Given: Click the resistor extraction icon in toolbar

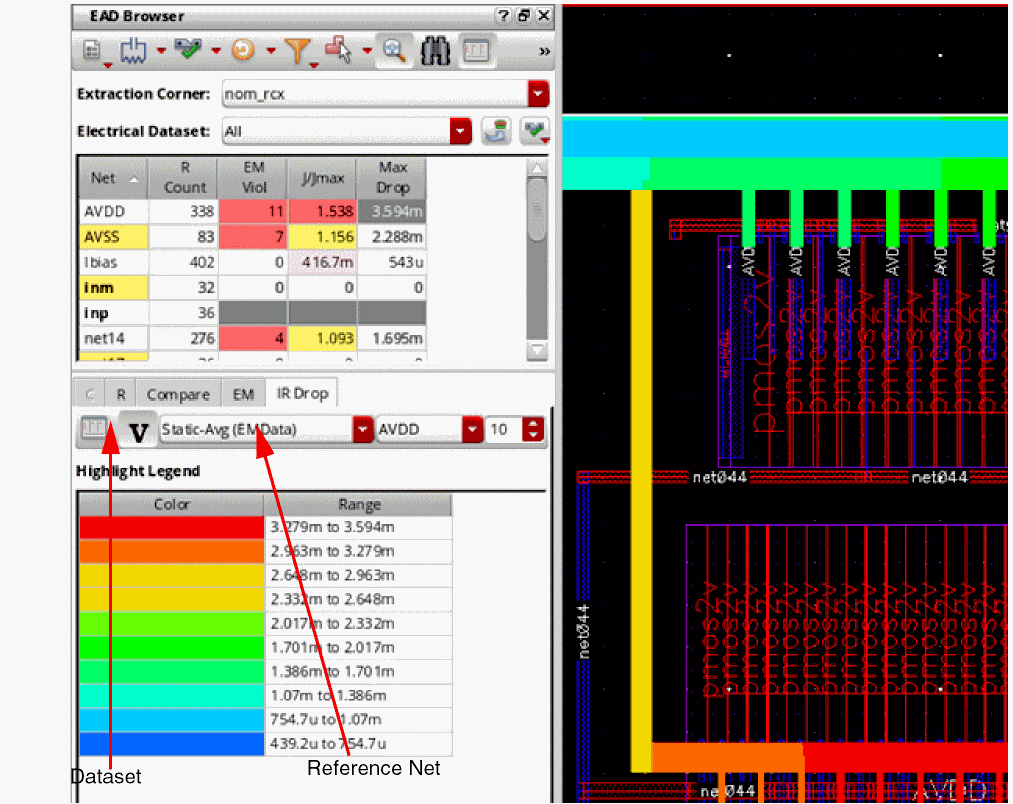Looking at the screenshot, I should (x=134, y=50).
